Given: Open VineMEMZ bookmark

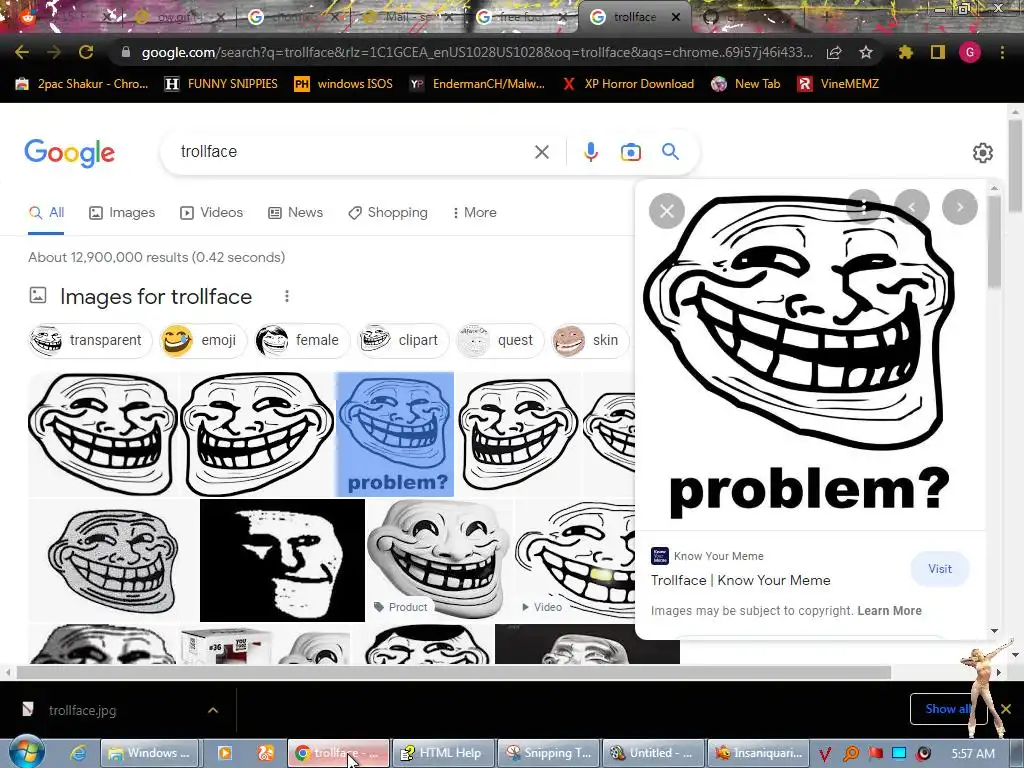Looking at the screenshot, I should click(838, 84).
